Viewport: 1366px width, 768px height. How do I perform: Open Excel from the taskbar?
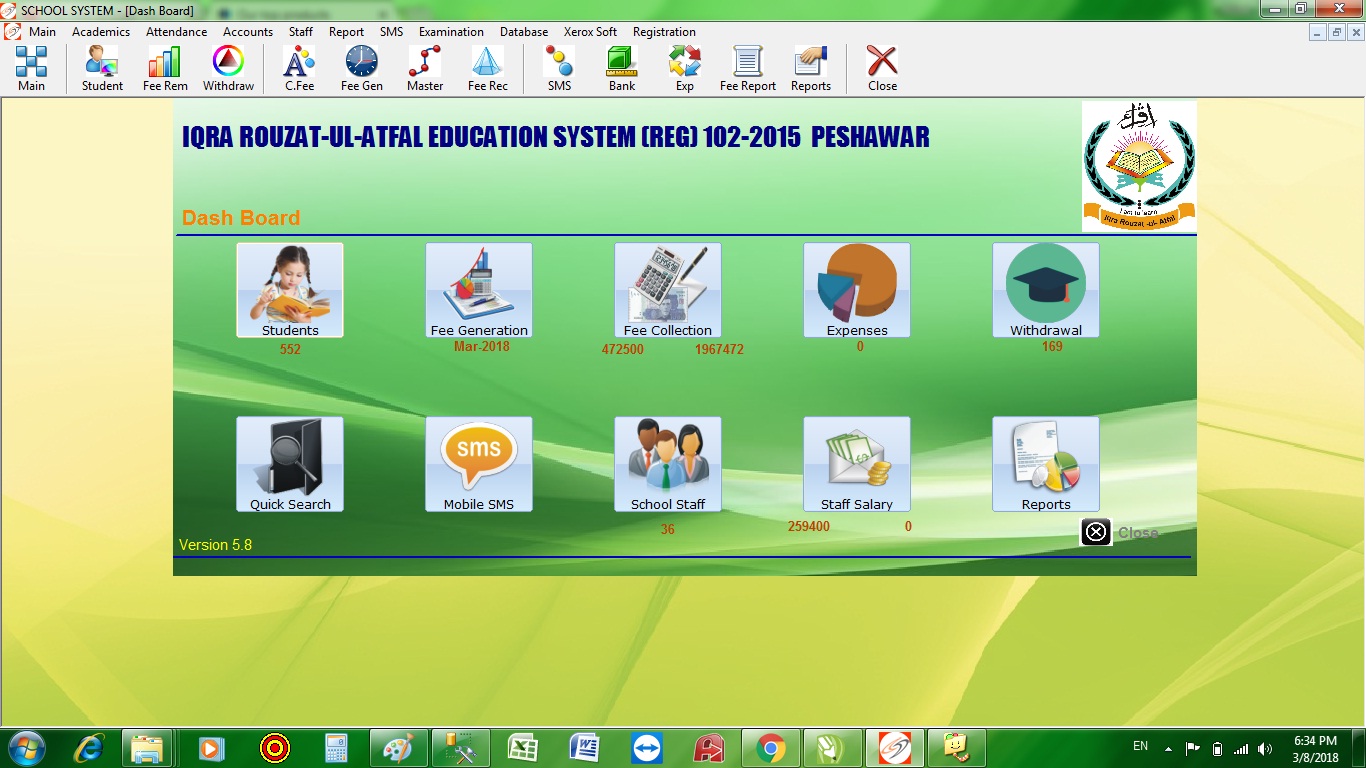[523, 748]
